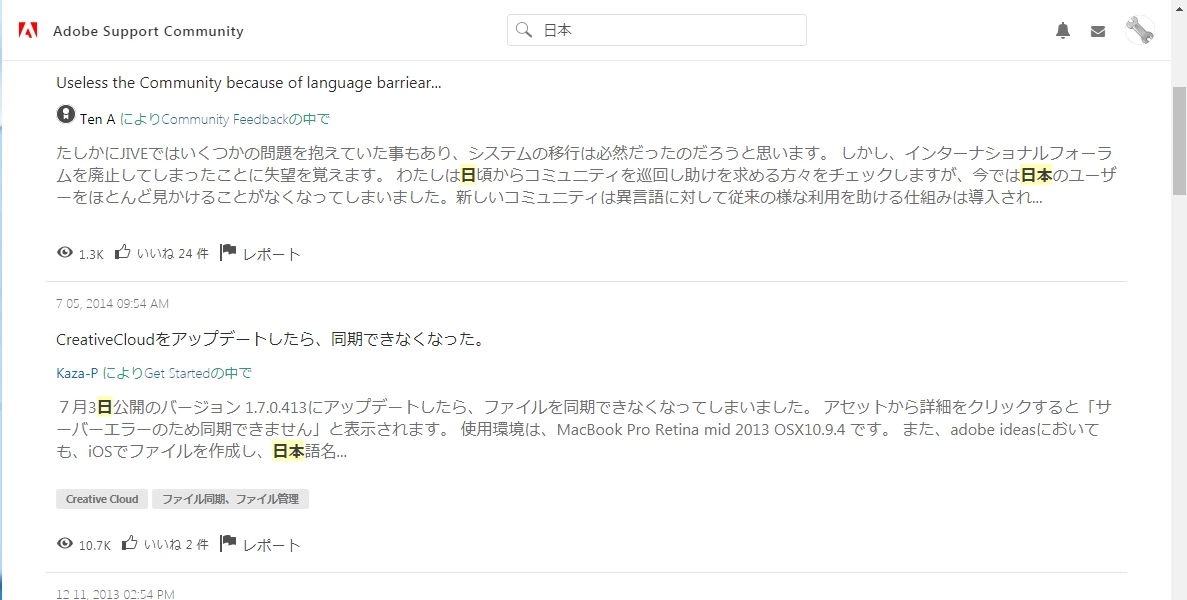Open Kaza-P's author profile
The image size is (1187, 600).
(x=77, y=373)
